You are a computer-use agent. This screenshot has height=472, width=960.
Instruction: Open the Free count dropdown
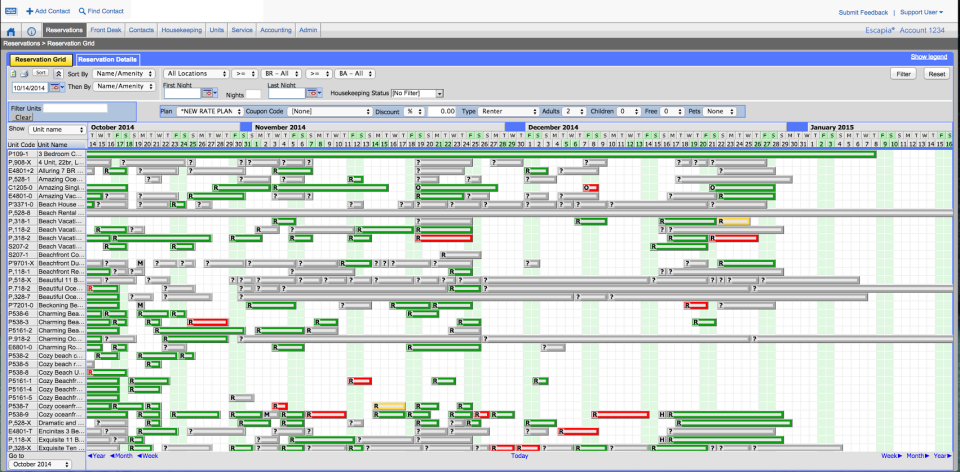[672, 112]
